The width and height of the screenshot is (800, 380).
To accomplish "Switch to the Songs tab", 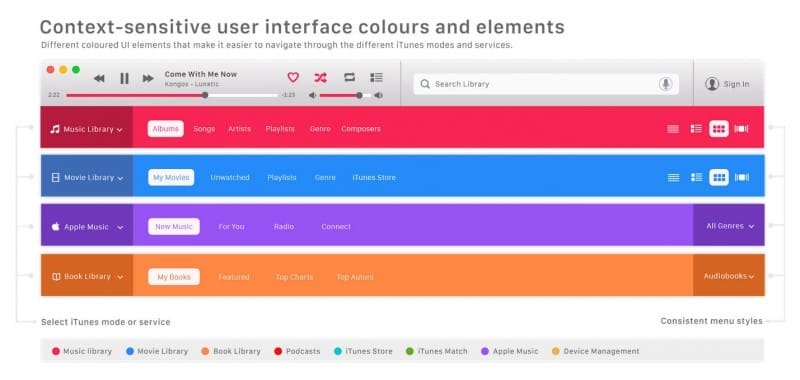I will [x=204, y=129].
